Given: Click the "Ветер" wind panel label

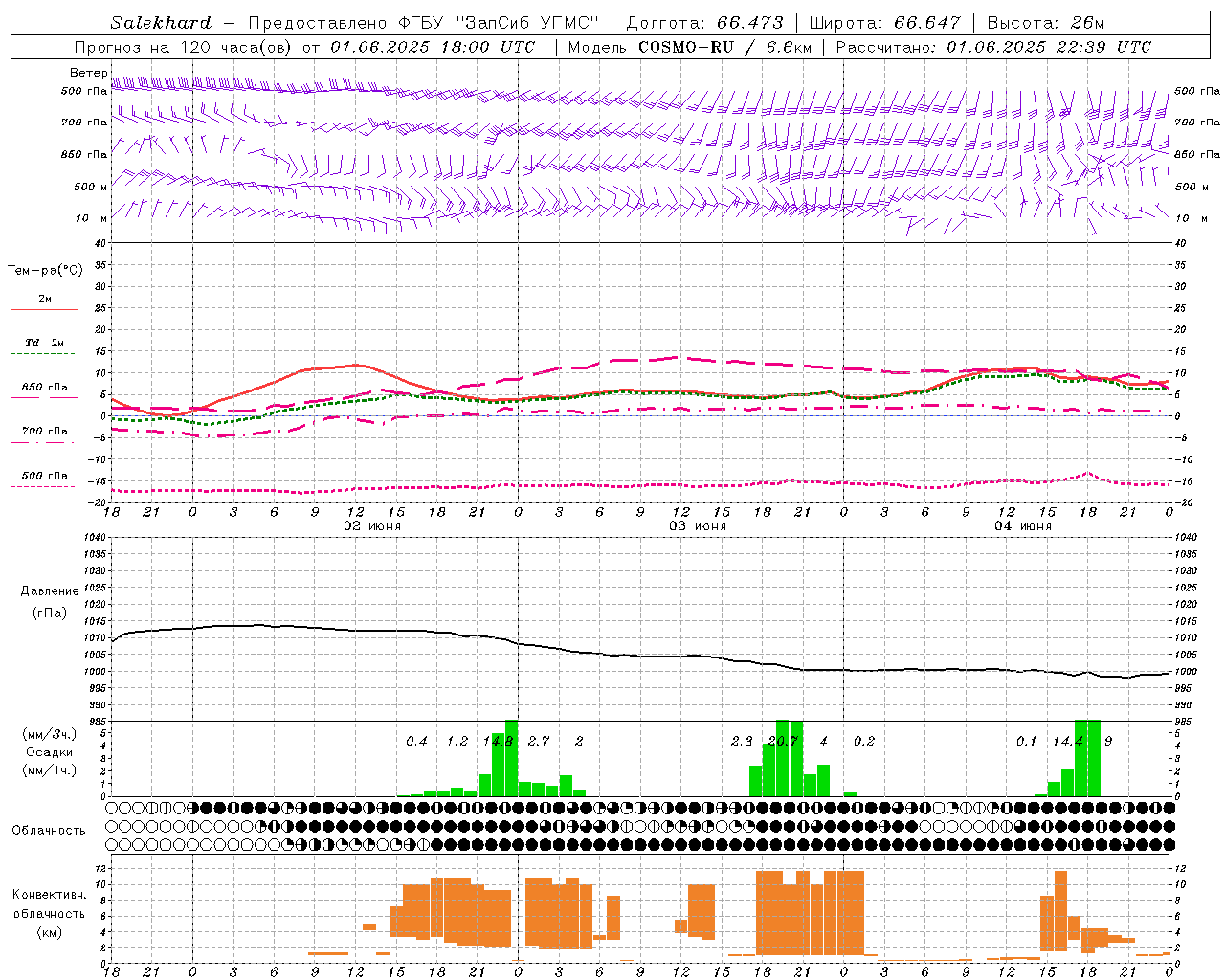Looking at the screenshot, I should pos(88,73).
